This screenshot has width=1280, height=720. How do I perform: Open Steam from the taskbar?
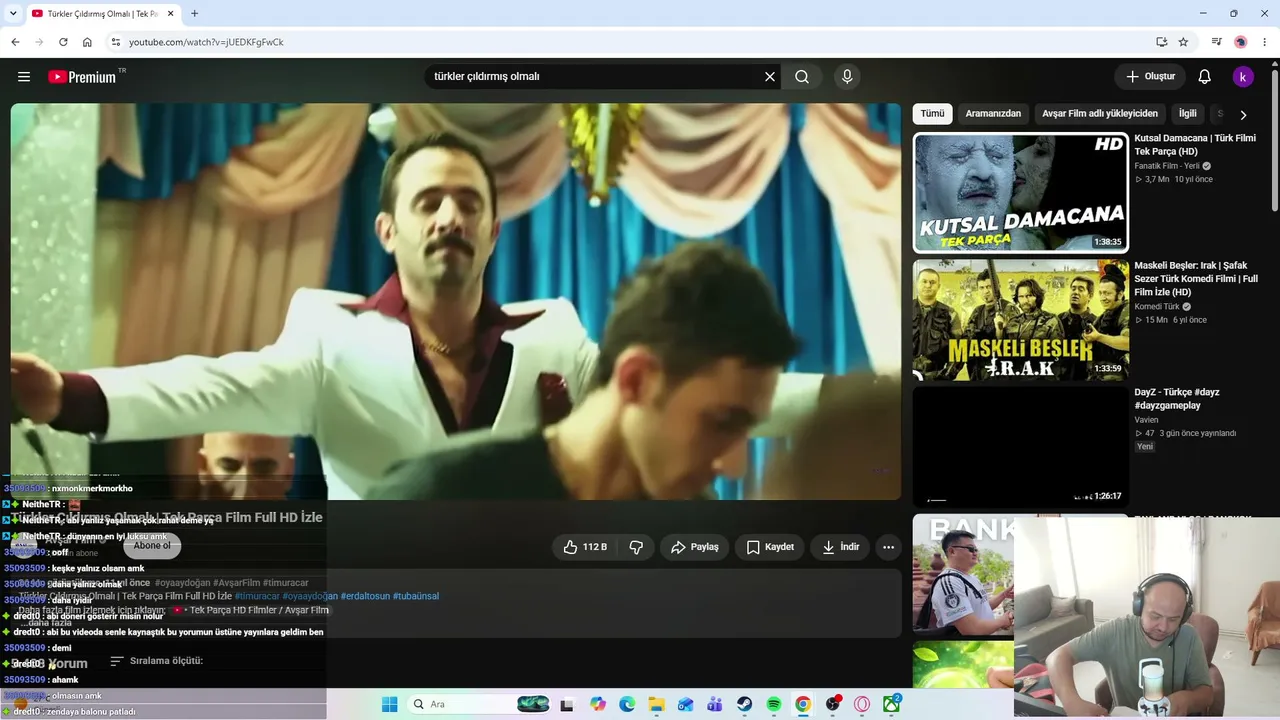(744, 704)
